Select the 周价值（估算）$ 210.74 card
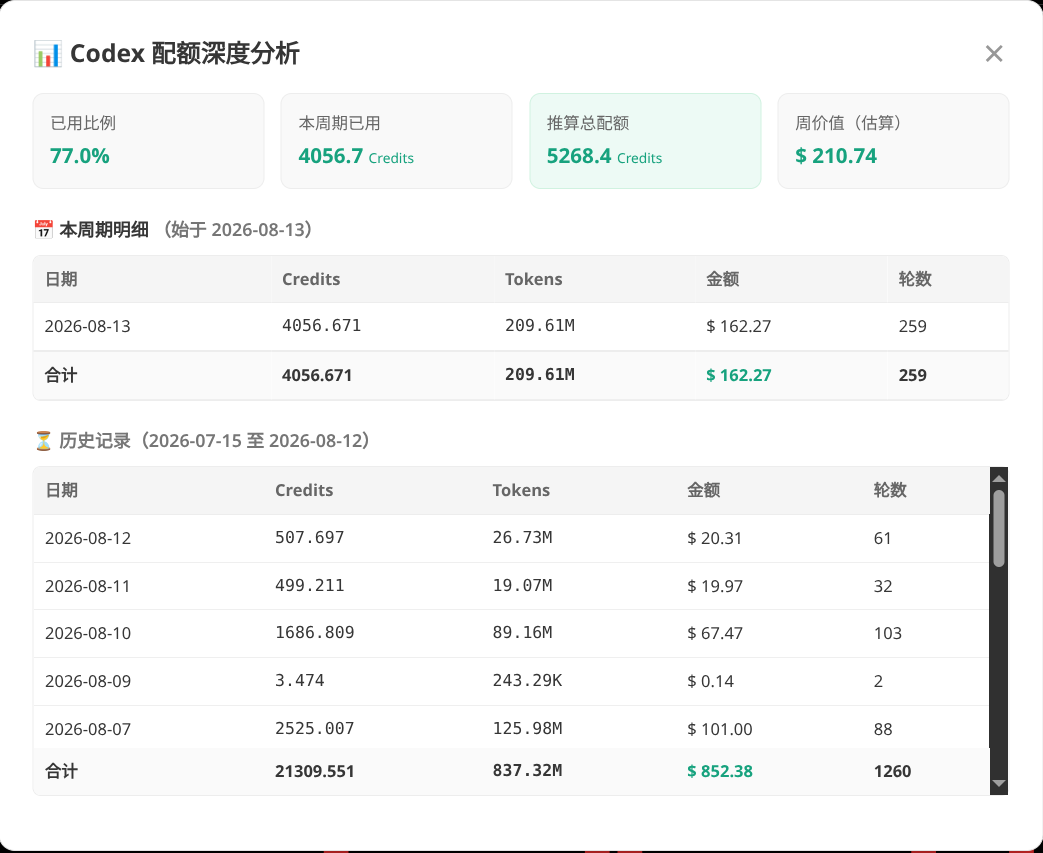1043x853 pixels. [x=893, y=141]
